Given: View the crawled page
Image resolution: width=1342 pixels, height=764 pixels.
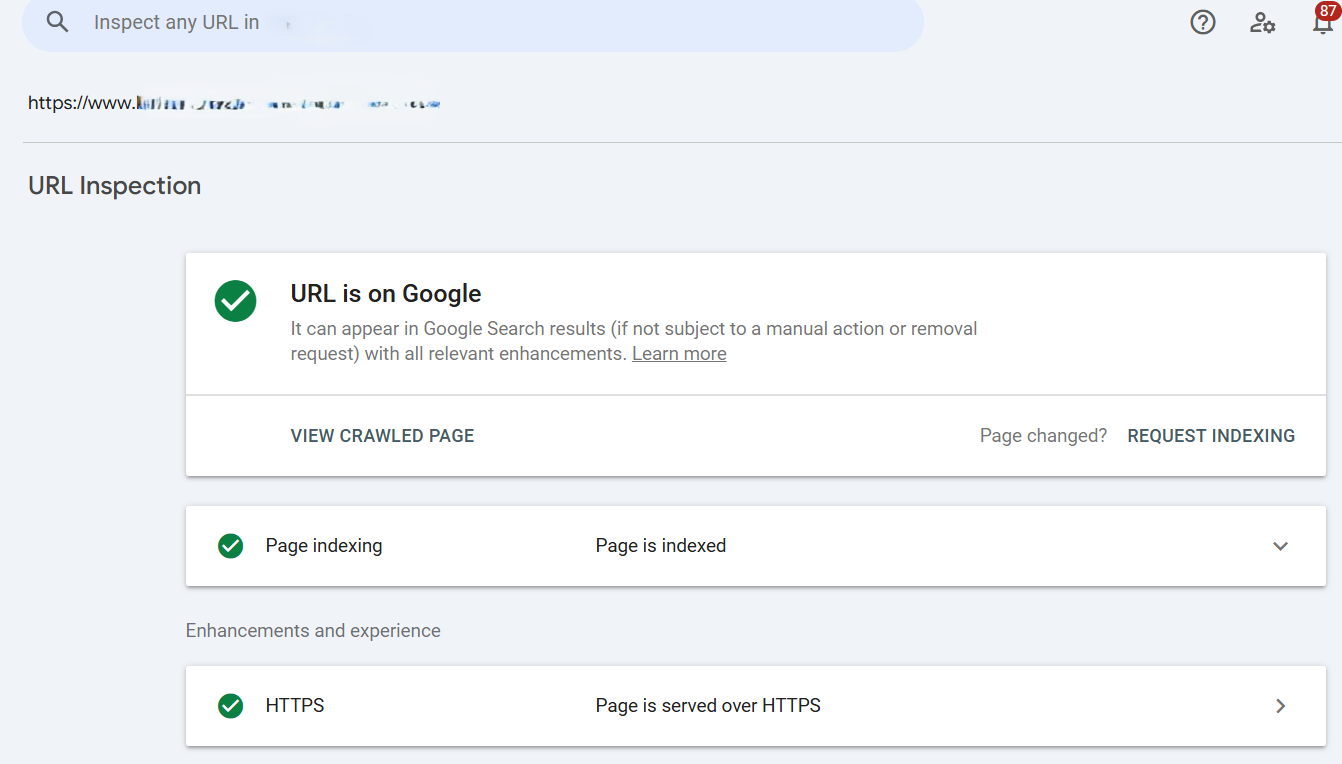Looking at the screenshot, I should [x=382, y=435].
